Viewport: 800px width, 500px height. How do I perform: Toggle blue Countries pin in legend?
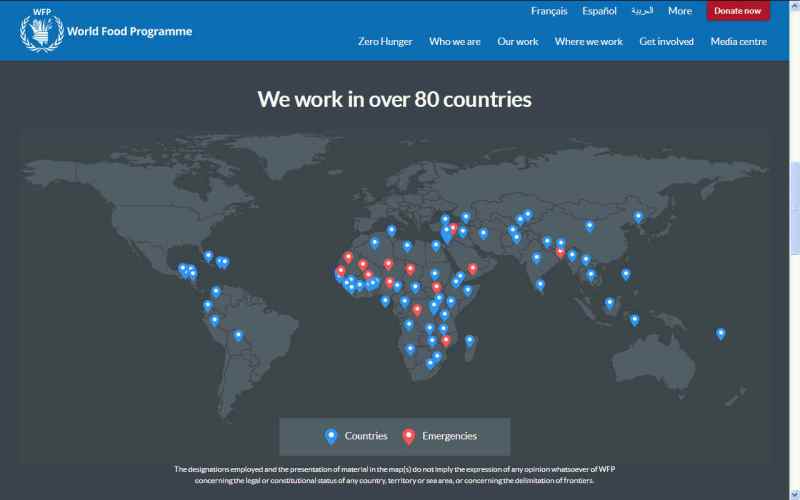tap(331, 436)
